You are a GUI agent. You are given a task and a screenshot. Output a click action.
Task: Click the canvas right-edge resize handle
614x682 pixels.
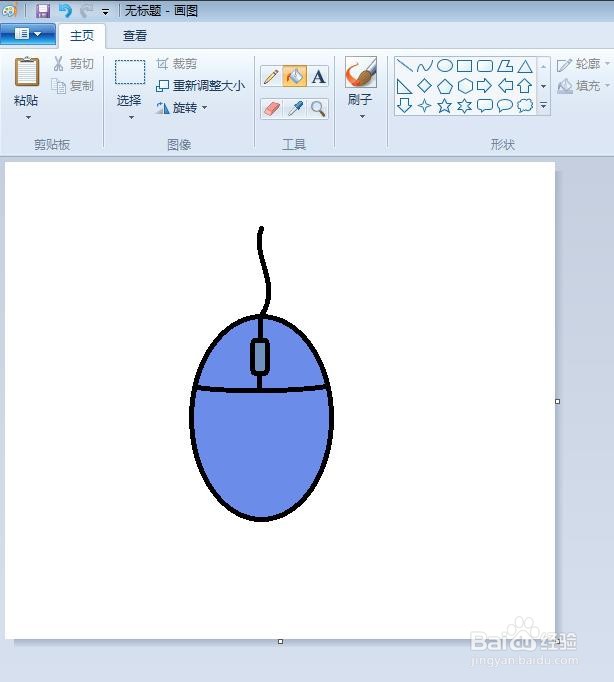(557, 401)
